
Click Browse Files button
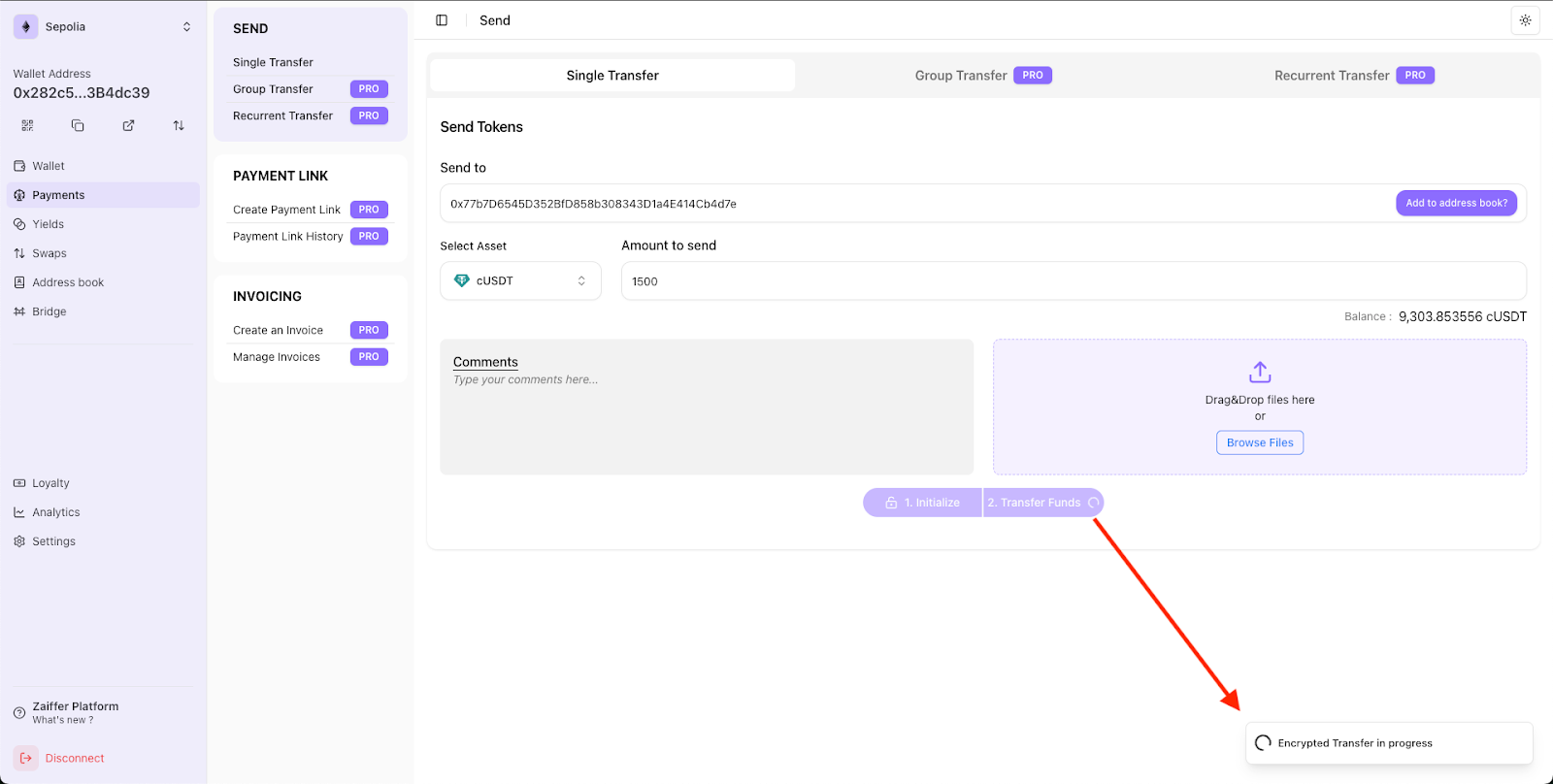point(1260,442)
